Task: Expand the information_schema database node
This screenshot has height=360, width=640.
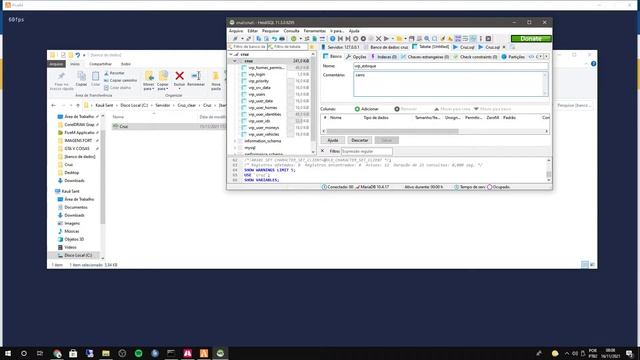Action: (x=235, y=141)
